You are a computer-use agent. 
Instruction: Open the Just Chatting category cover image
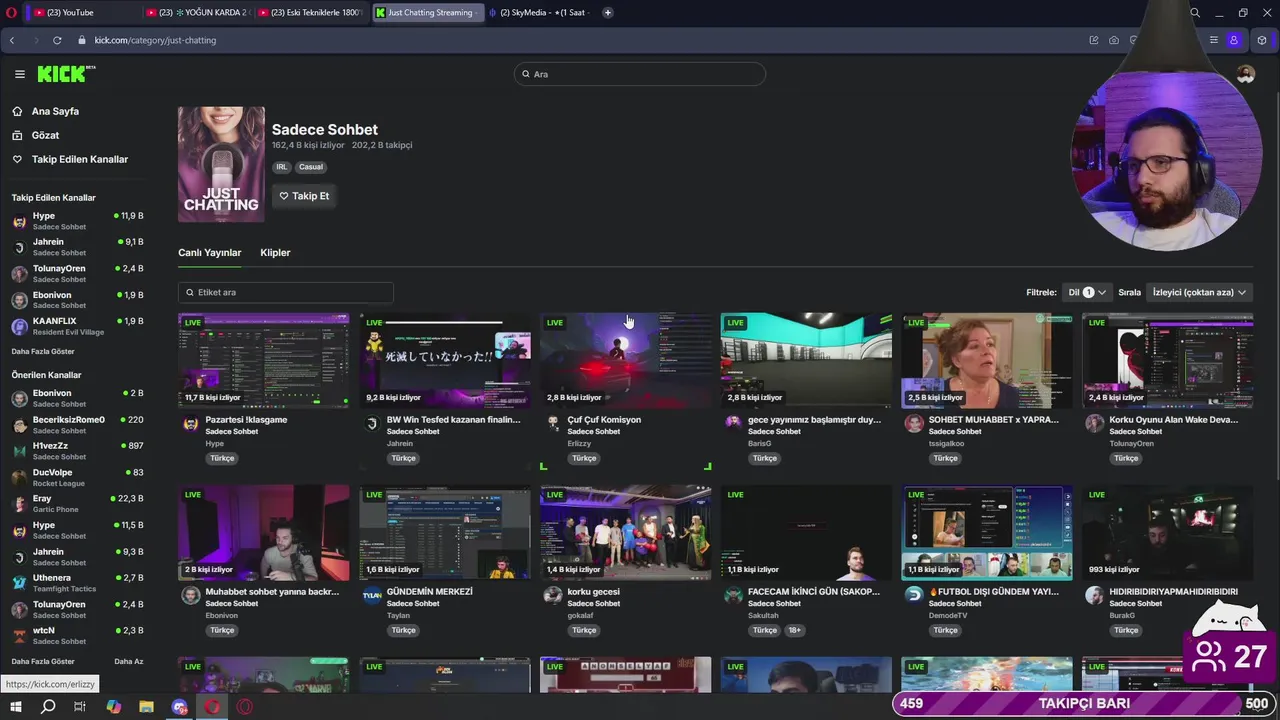[221, 164]
